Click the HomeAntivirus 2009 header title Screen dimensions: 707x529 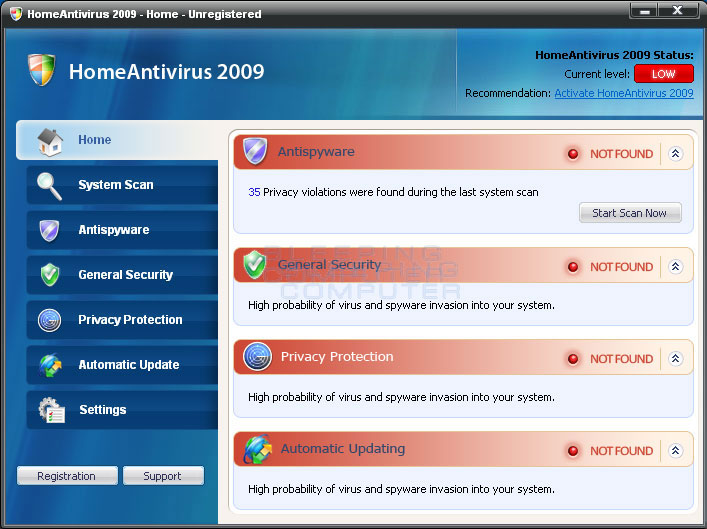tap(166, 72)
